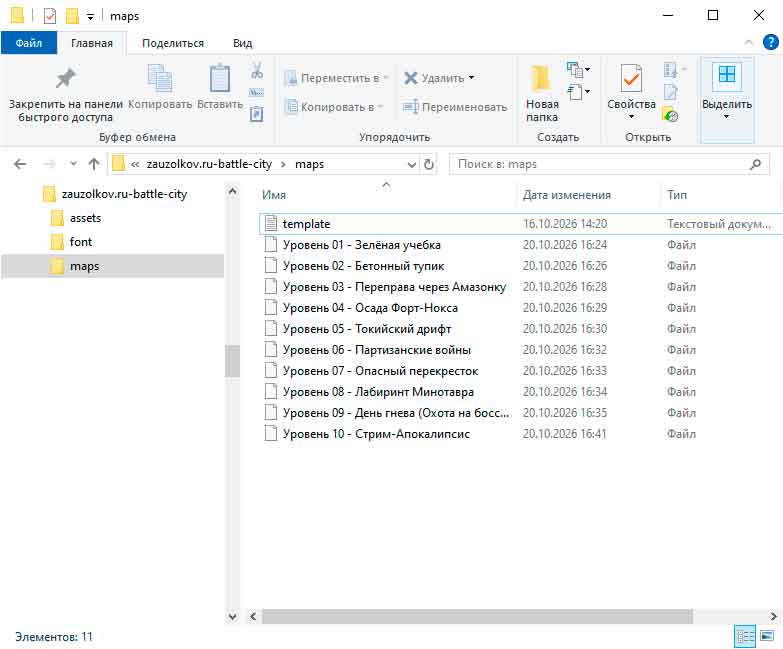This screenshot has height=649, width=783.
Task: Click the horizontal scrollbar thumb
Action: coord(477,617)
